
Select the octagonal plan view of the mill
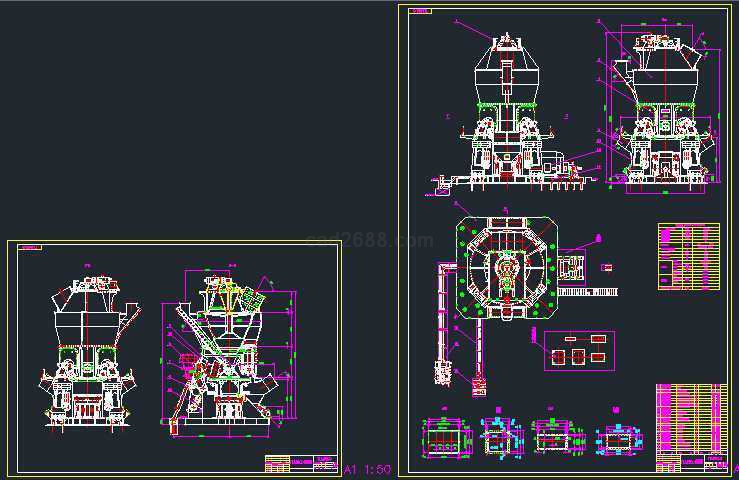(505, 270)
